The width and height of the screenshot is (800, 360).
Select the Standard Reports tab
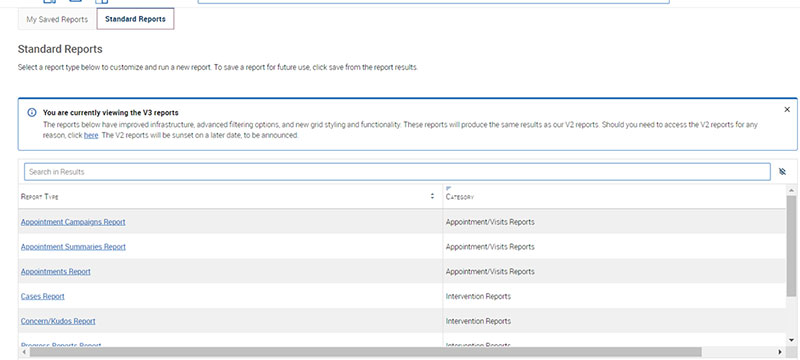135,19
